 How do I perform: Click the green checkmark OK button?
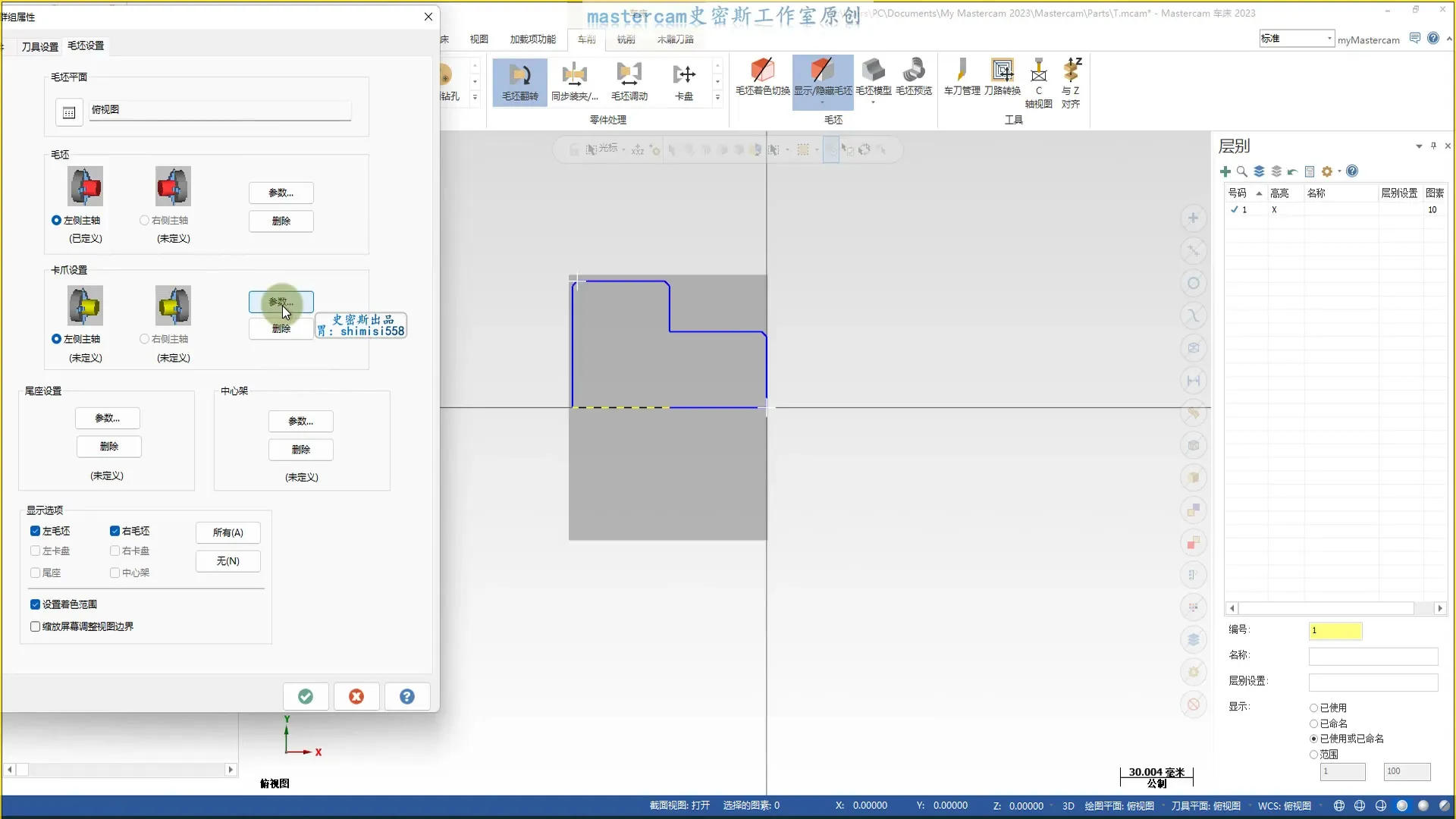(306, 696)
